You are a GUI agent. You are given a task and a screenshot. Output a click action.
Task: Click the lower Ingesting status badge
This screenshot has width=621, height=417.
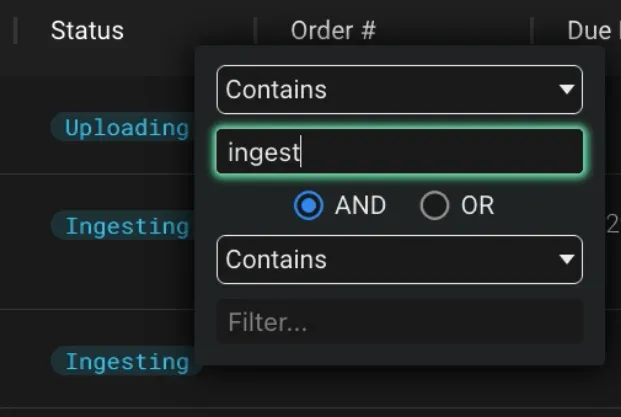point(125,361)
